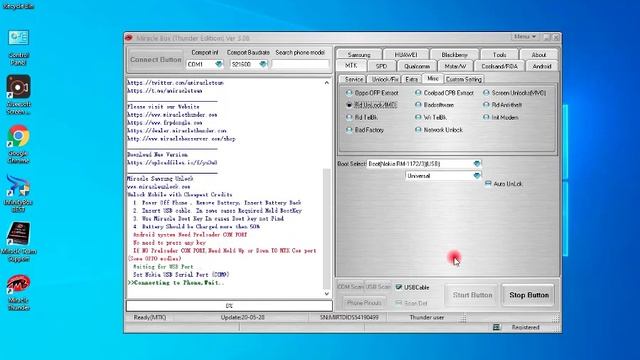Switch to the Blackberry tab
The image size is (640, 360).
(454, 55)
